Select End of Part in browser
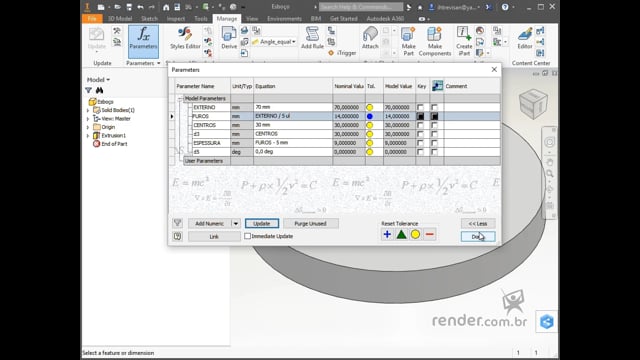The height and width of the screenshot is (360, 640). (110, 144)
